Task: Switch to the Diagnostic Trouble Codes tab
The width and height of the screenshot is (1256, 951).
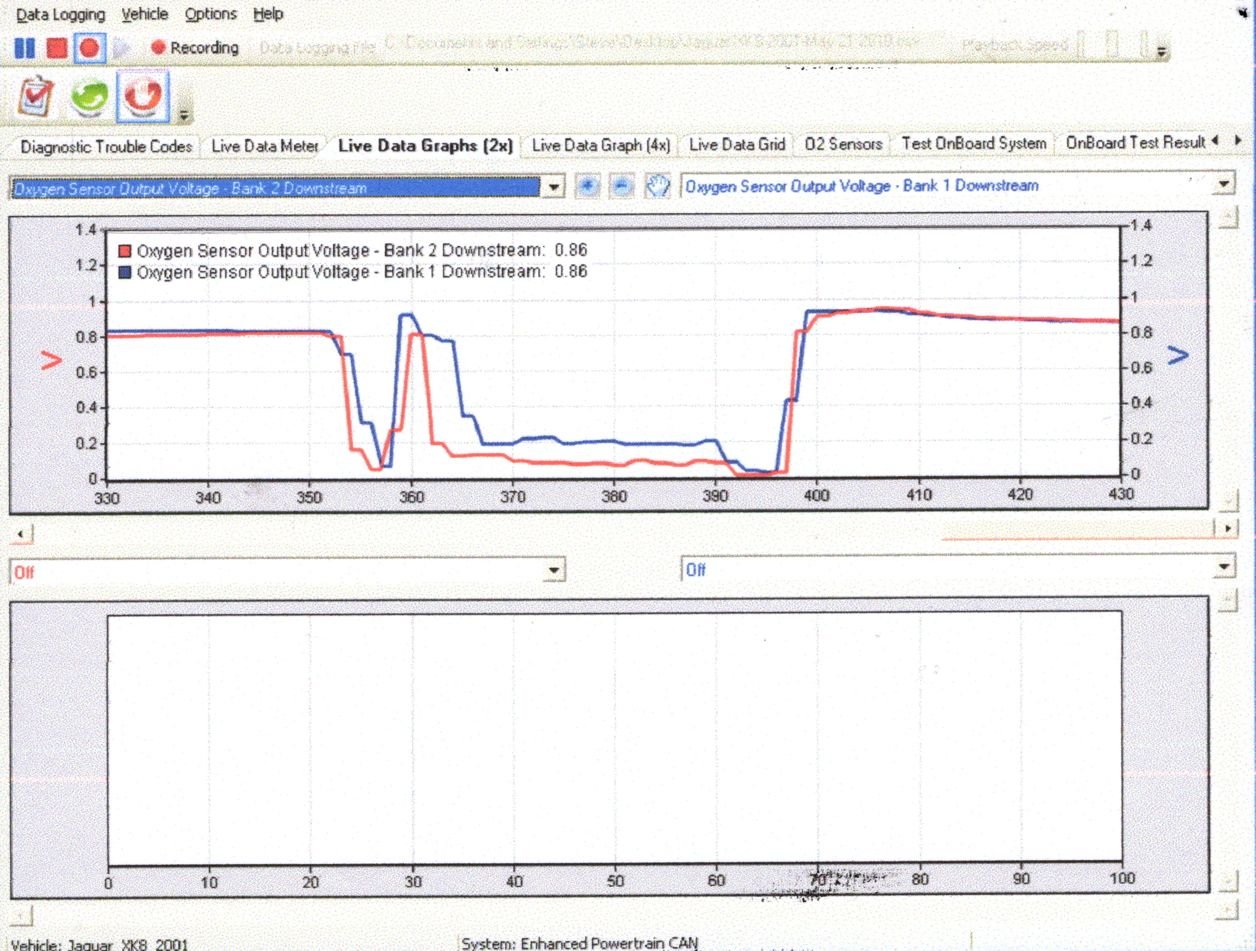Action: pyautogui.click(x=105, y=146)
